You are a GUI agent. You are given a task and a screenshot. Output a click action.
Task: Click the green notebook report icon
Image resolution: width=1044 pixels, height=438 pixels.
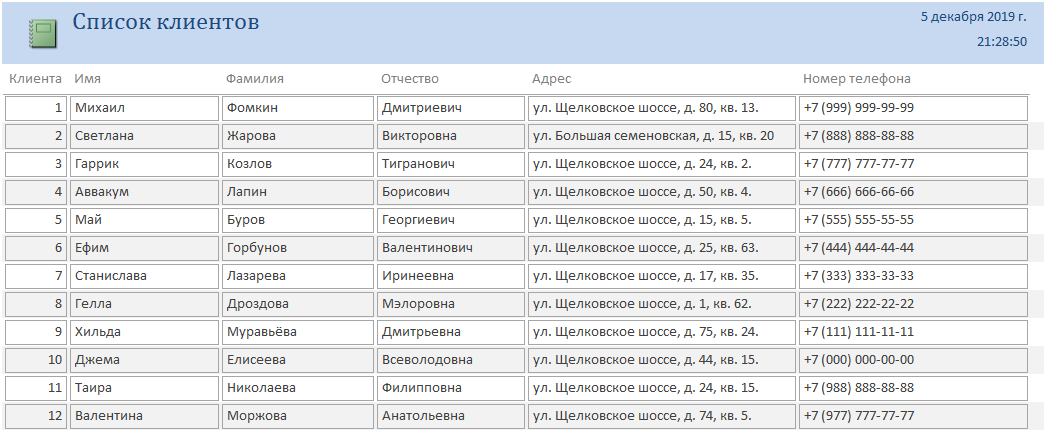[42, 34]
